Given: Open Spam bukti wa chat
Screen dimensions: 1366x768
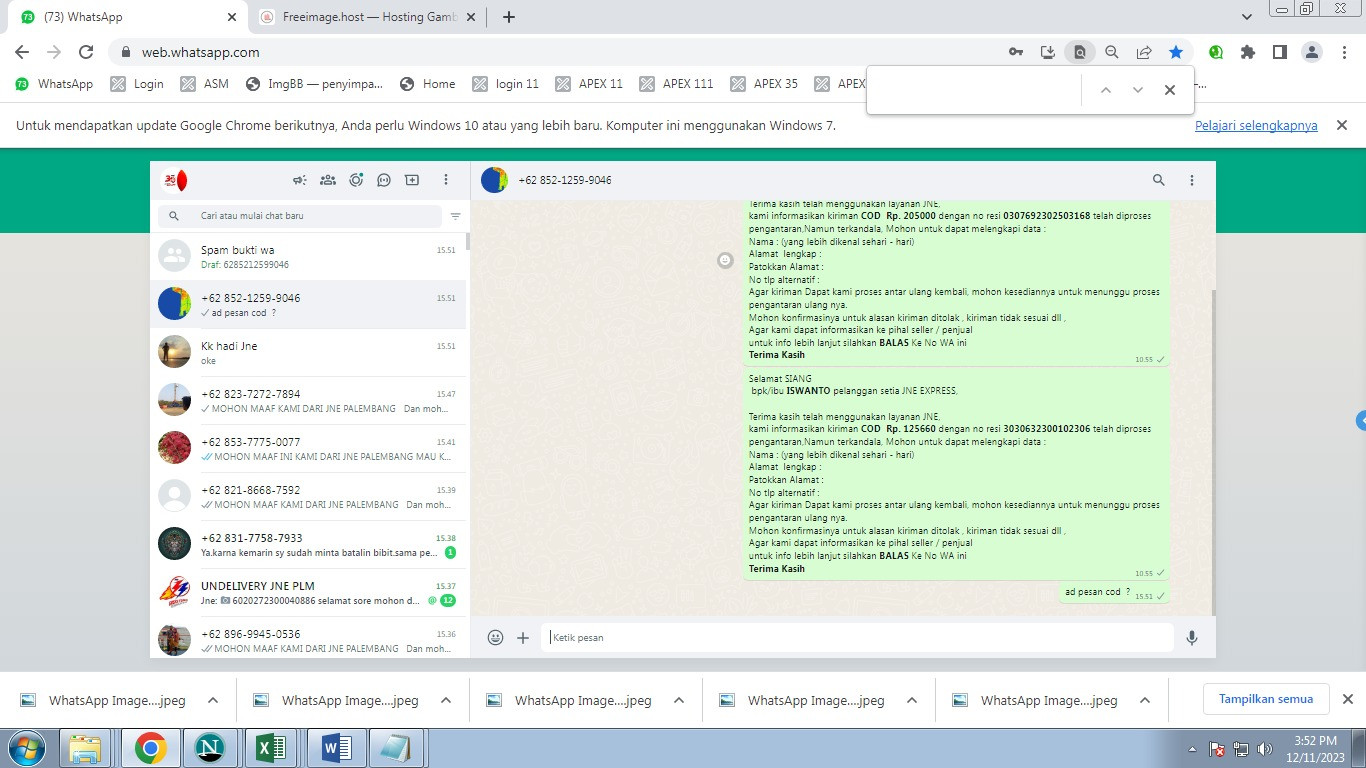Looking at the screenshot, I should [308, 257].
